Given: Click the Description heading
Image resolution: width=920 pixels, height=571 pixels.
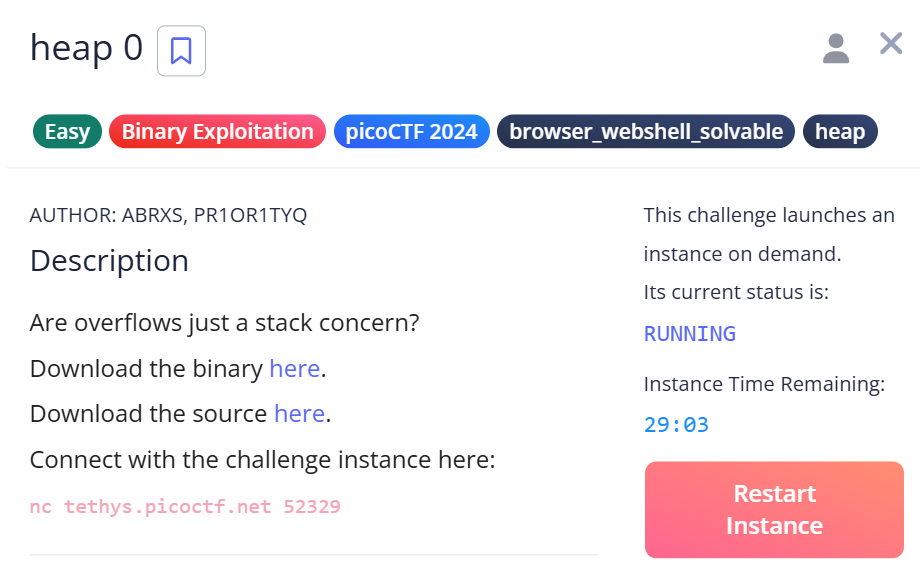Looking at the screenshot, I should [109, 261].
